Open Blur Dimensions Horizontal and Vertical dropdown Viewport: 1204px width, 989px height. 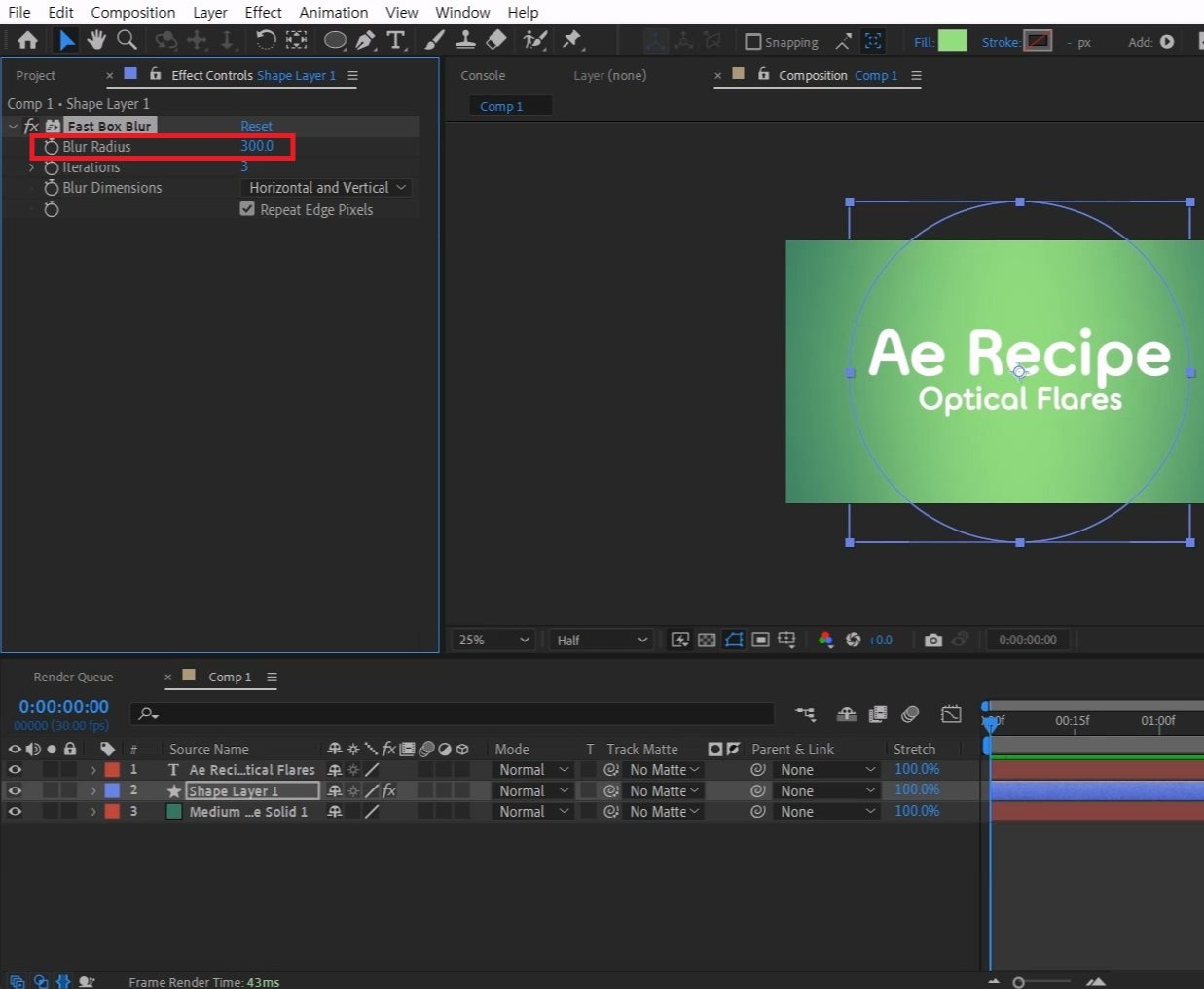[x=326, y=188]
